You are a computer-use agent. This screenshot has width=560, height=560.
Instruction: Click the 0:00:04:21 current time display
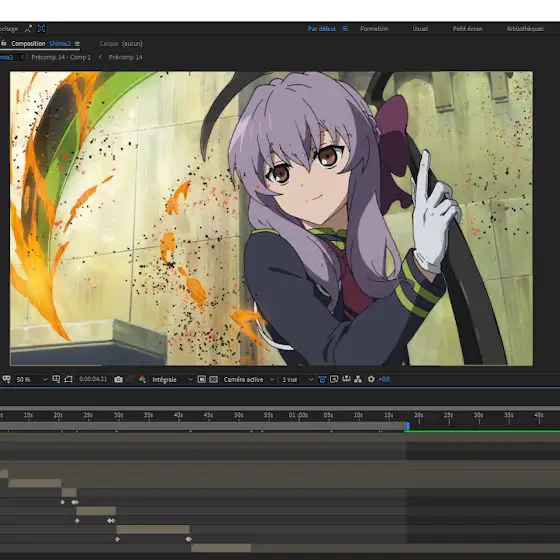93,379
